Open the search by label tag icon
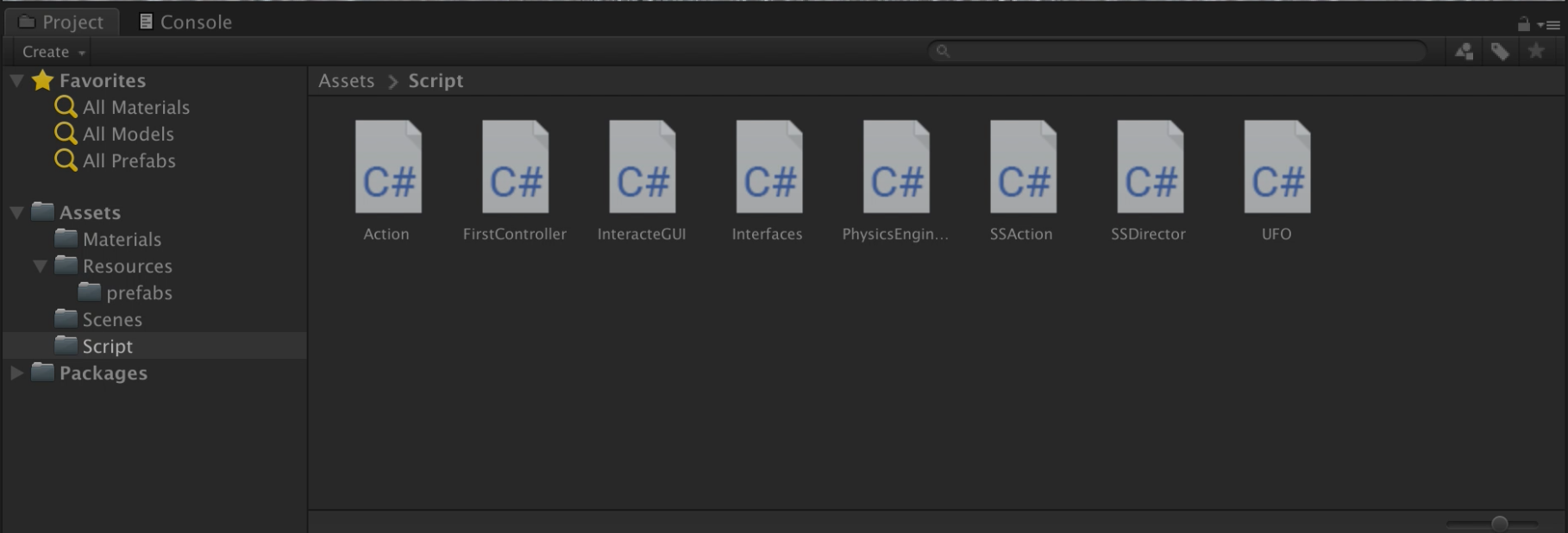 point(1500,52)
